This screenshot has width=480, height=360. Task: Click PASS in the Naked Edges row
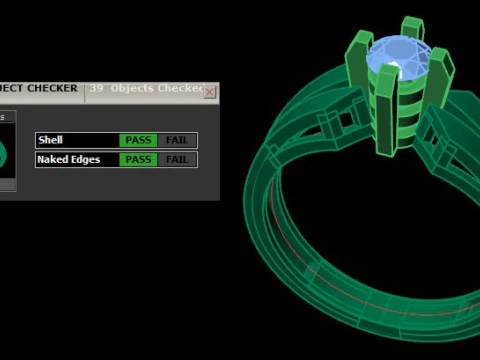(x=138, y=160)
